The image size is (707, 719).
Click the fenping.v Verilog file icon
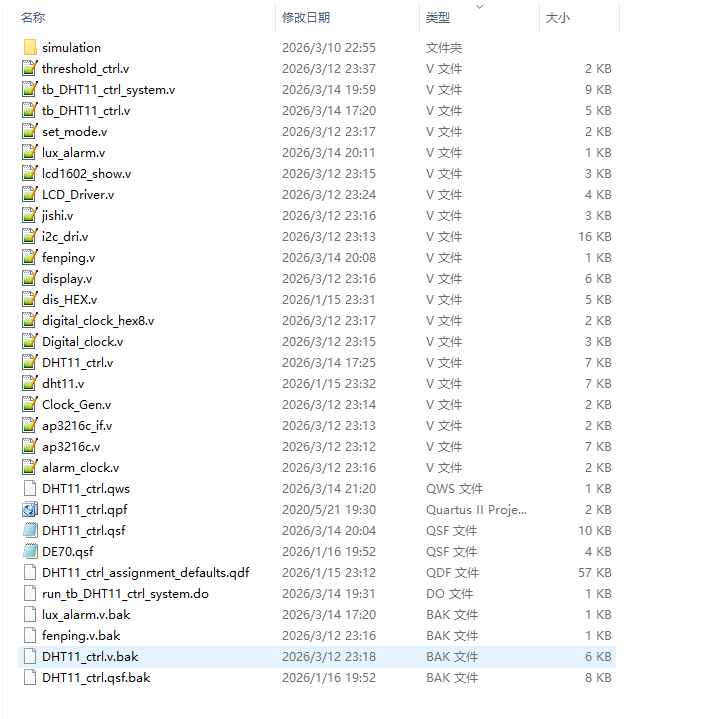coord(30,257)
